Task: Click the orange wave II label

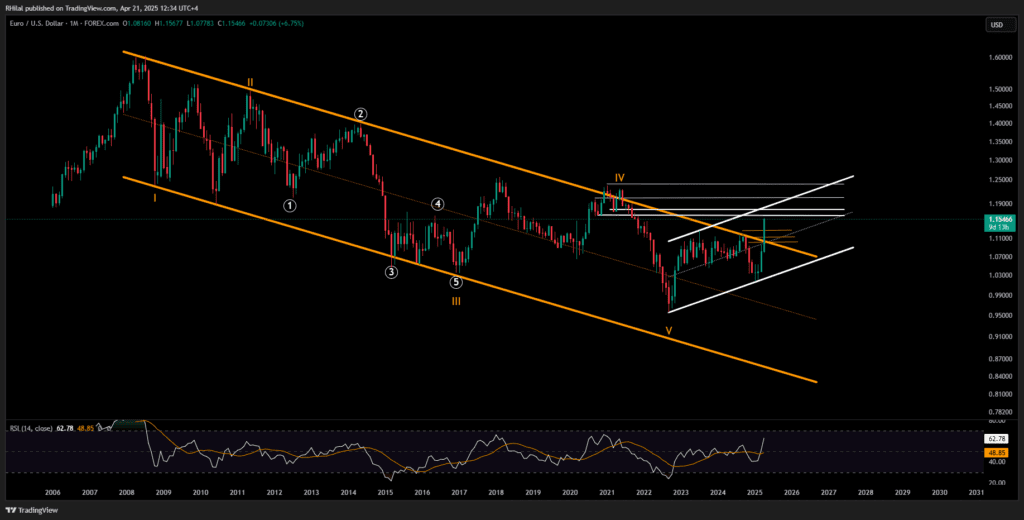Action: pos(250,82)
